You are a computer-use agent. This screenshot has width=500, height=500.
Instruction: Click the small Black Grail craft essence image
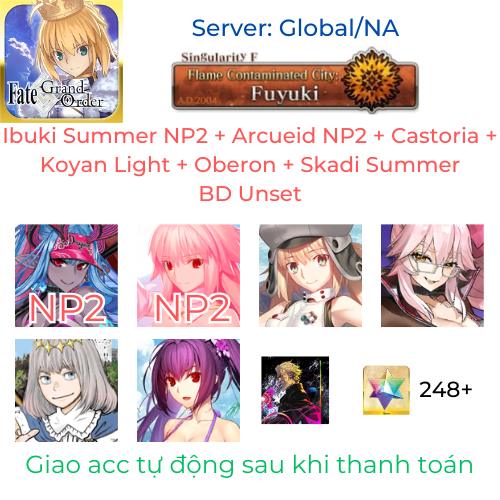pyautogui.click(x=295, y=390)
